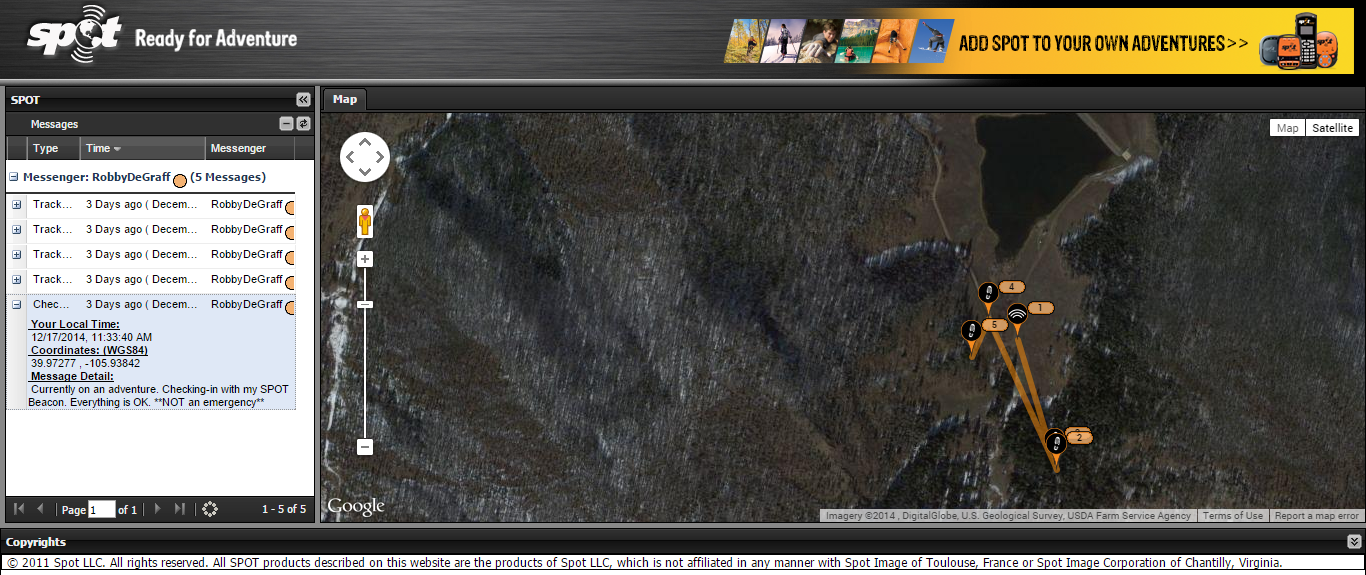Open track marker number 4
The width and height of the screenshot is (1366, 575).
(x=988, y=293)
